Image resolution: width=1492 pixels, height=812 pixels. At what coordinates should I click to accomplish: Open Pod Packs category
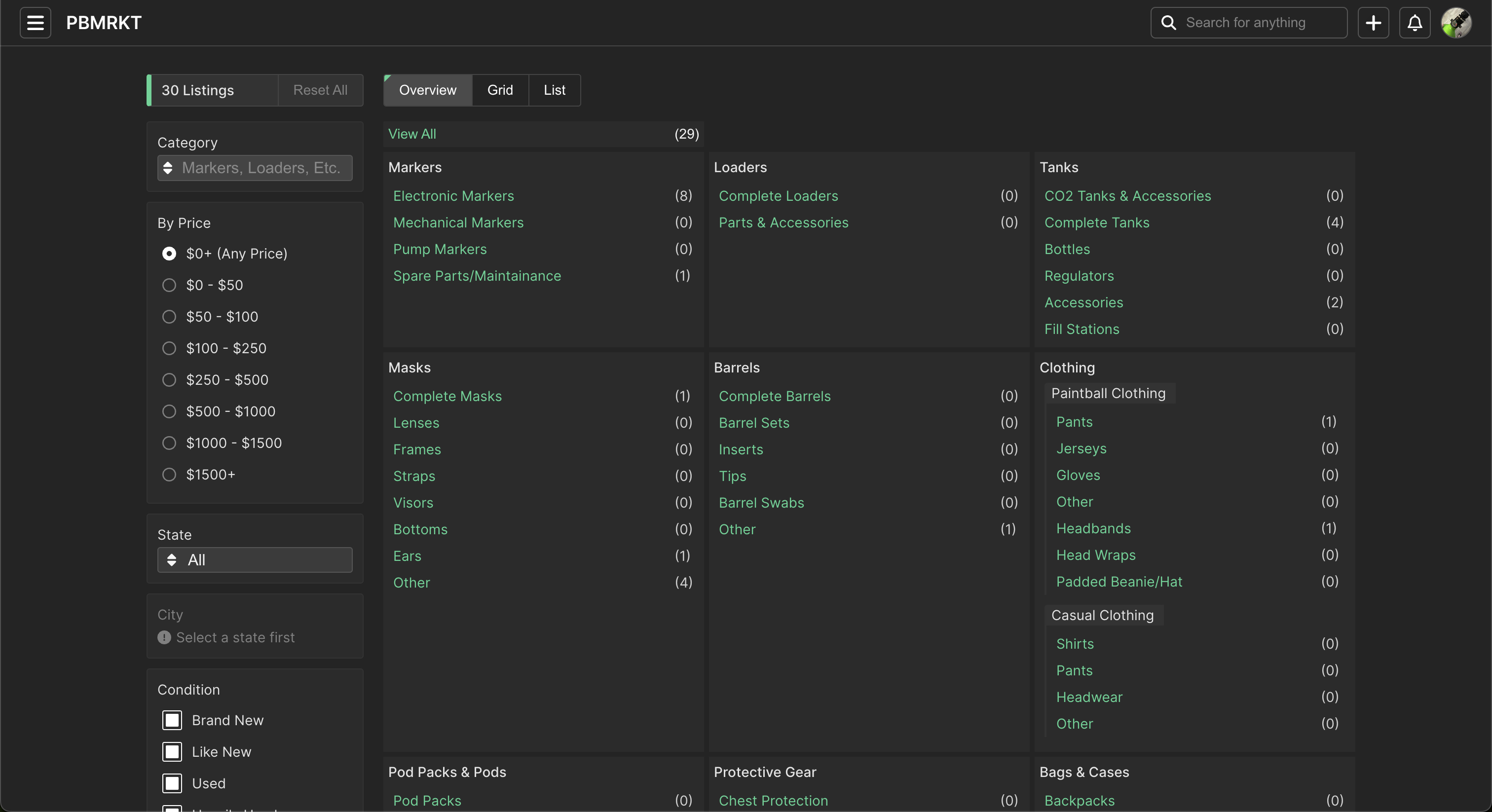pos(427,801)
